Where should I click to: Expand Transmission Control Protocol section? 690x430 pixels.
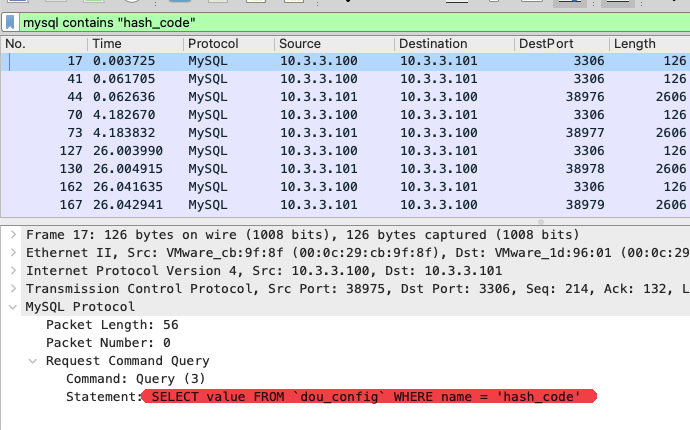[11, 288]
